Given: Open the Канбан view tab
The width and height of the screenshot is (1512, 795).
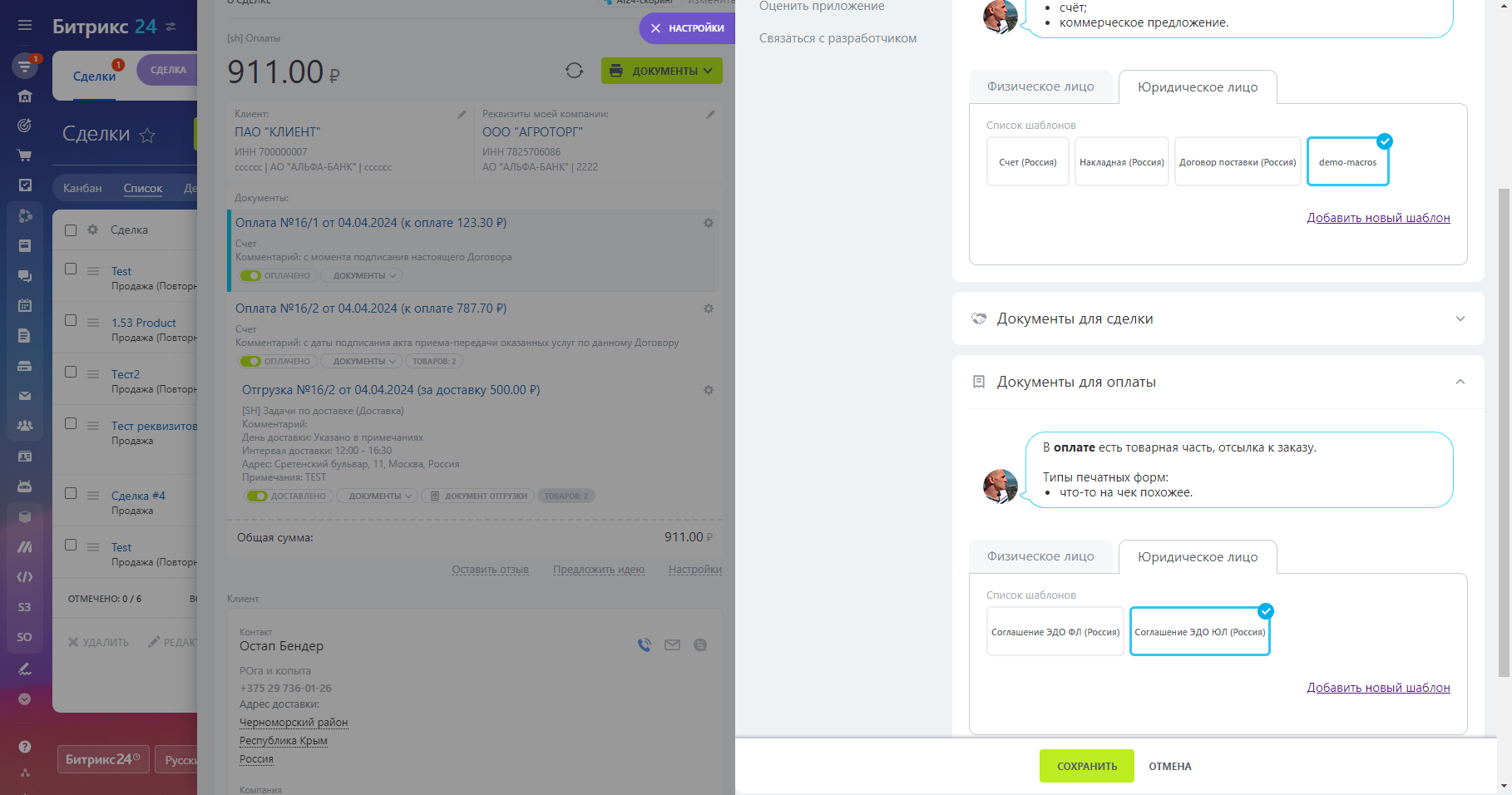Looking at the screenshot, I should pos(82,188).
